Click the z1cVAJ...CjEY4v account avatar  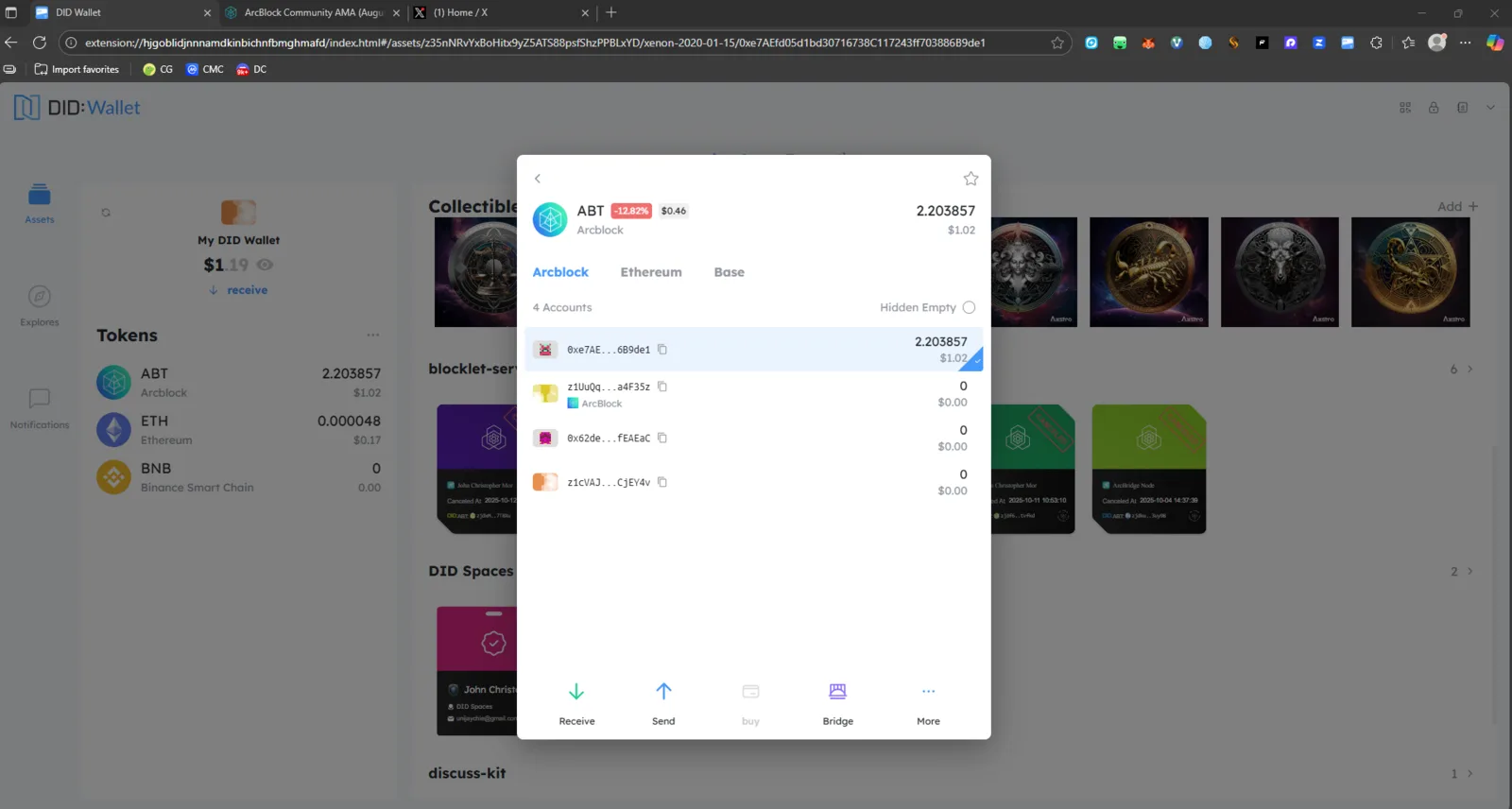(x=545, y=482)
